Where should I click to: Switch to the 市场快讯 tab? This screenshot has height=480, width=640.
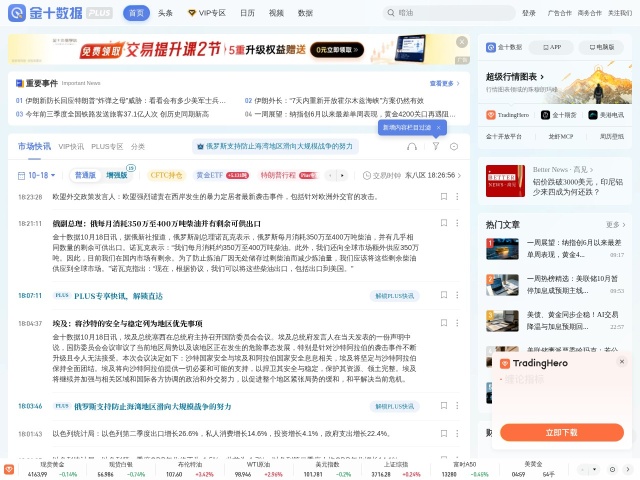34,146
